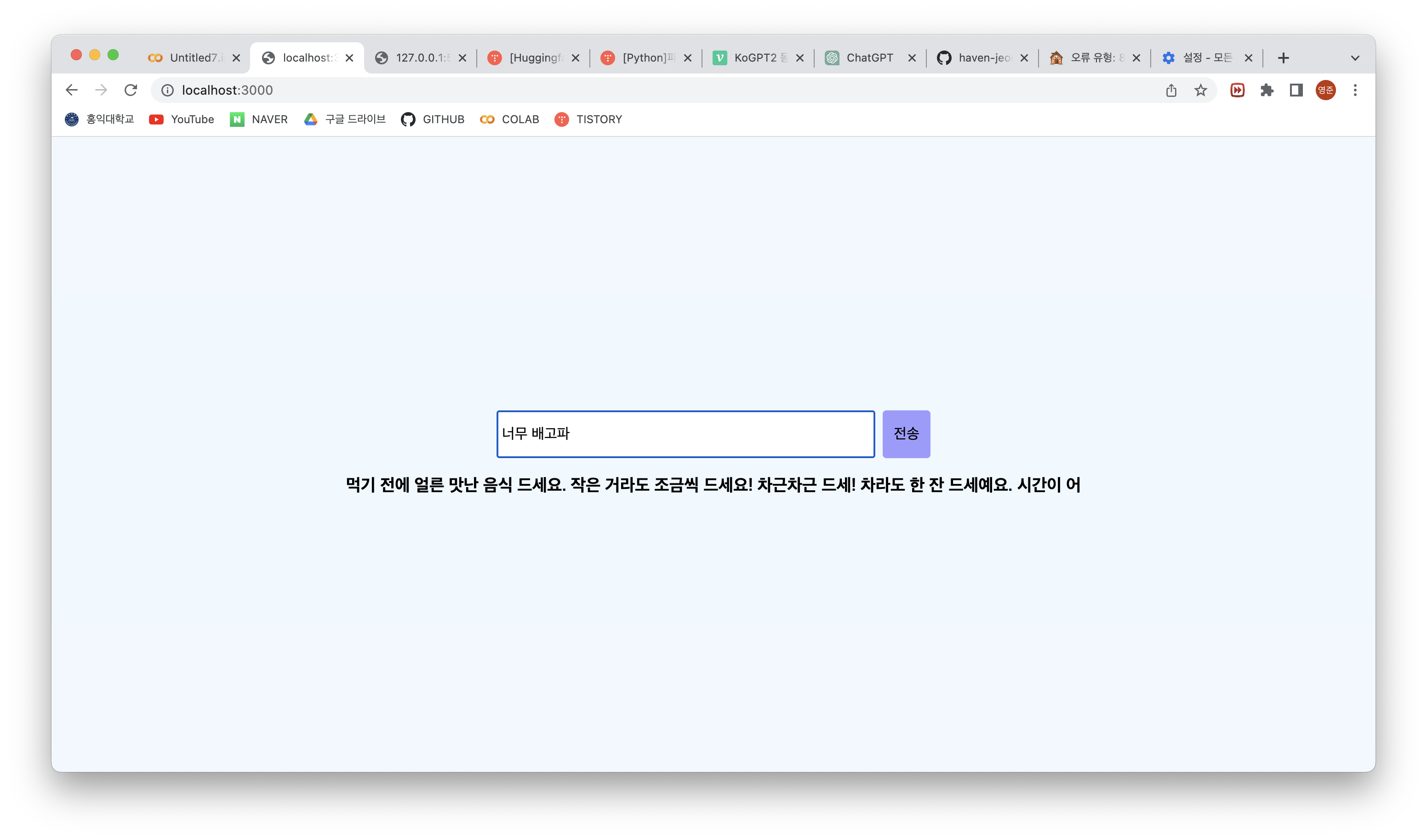
Task: Open the red video extension icon
Action: click(x=1237, y=90)
